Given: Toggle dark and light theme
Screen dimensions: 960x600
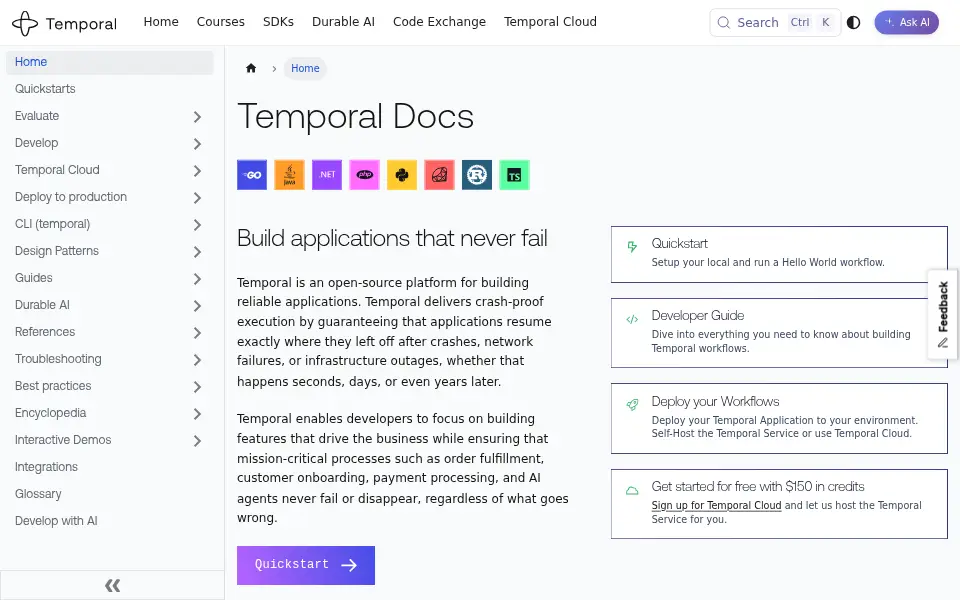Looking at the screenshot, I should pyautogui.click(x=853, y=23).
